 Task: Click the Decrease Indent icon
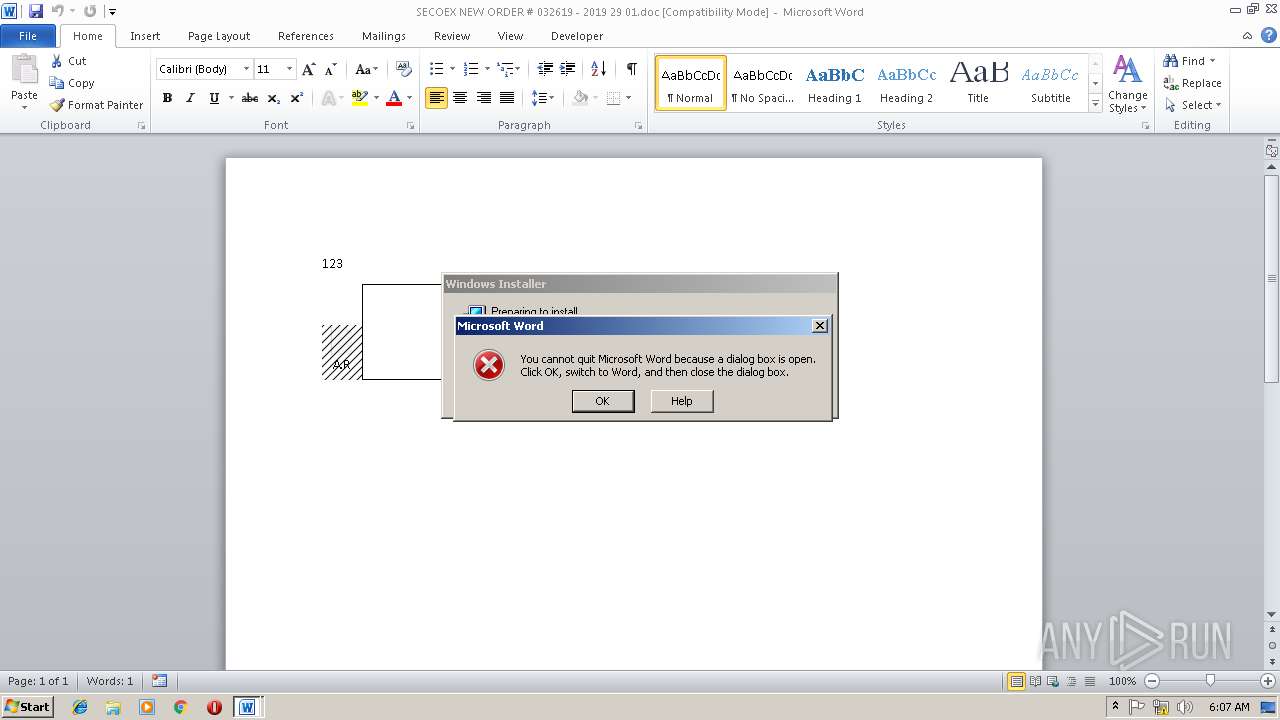click(545, 69)
